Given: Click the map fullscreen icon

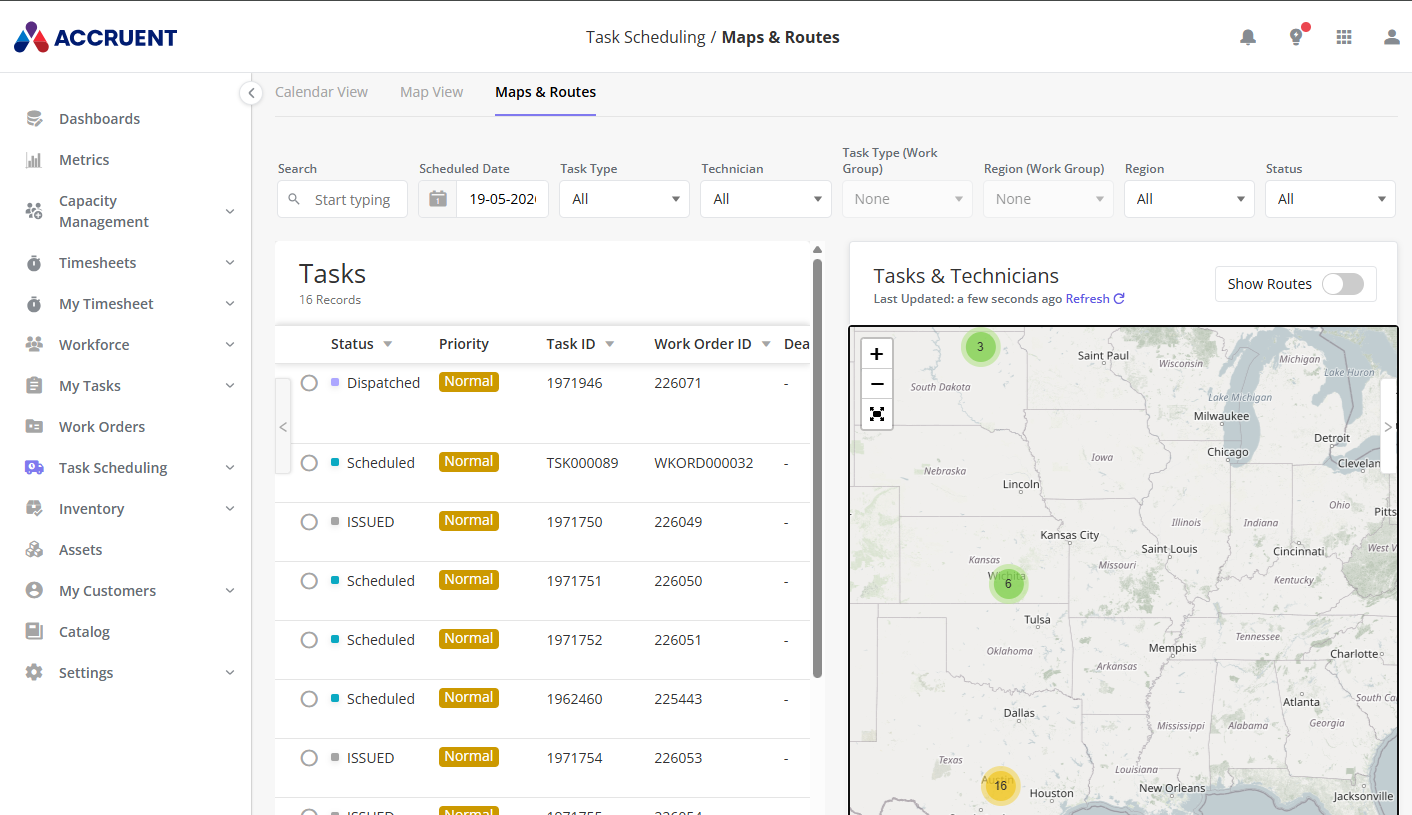Looking at the screenshot, I should click(x=877, y=414).
